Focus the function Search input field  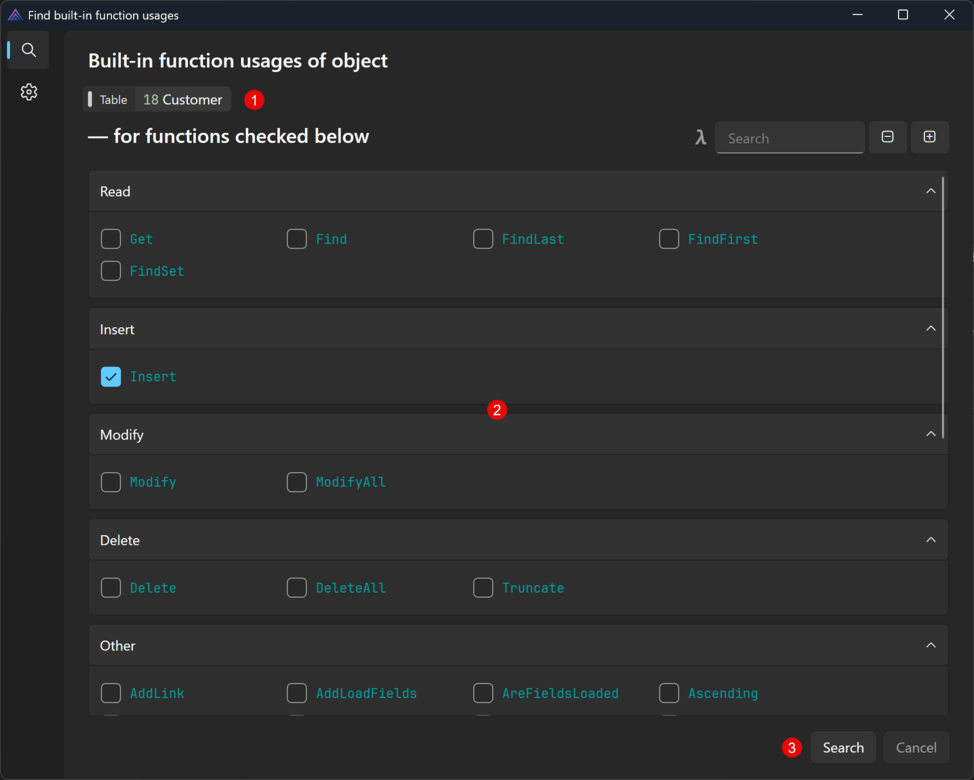[x=790, y=138]
